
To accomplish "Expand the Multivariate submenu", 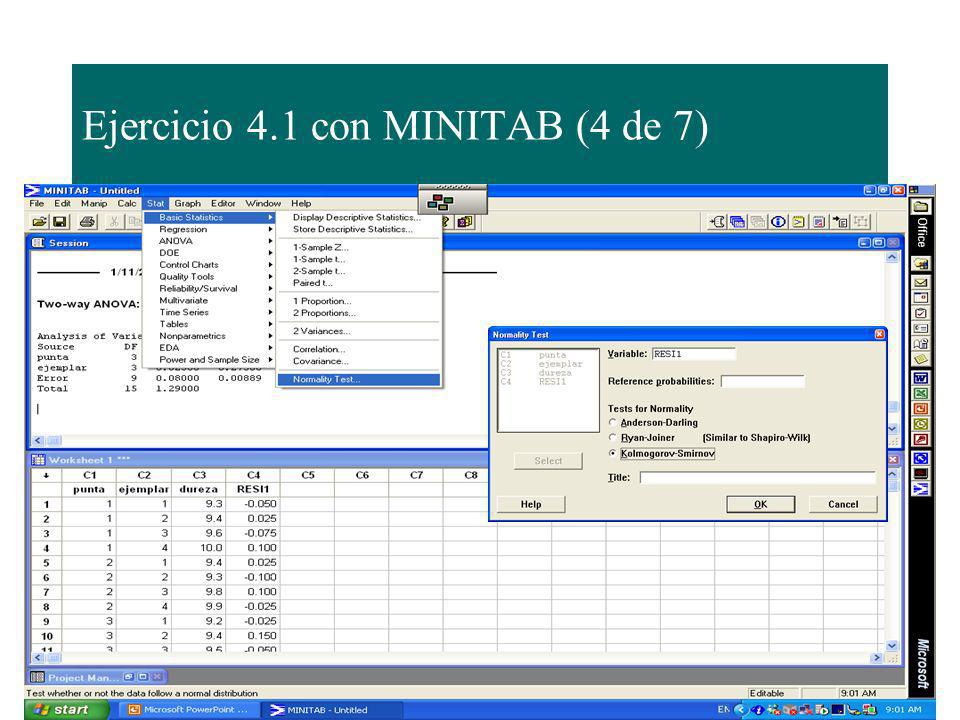I will coord(209,300).
